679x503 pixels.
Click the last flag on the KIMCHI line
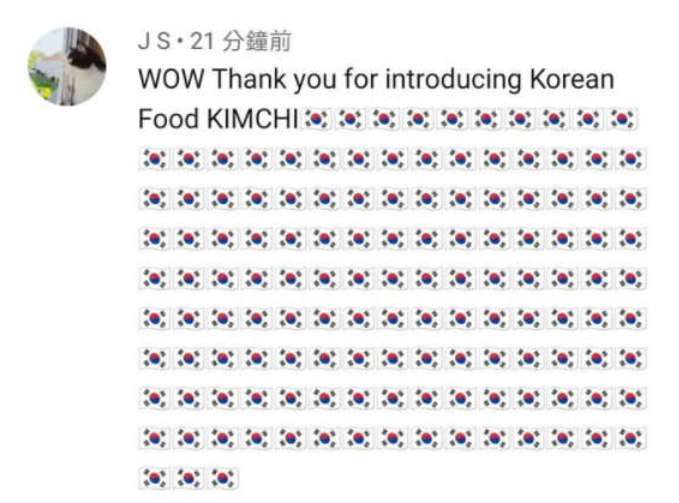(x=622, y=120)
